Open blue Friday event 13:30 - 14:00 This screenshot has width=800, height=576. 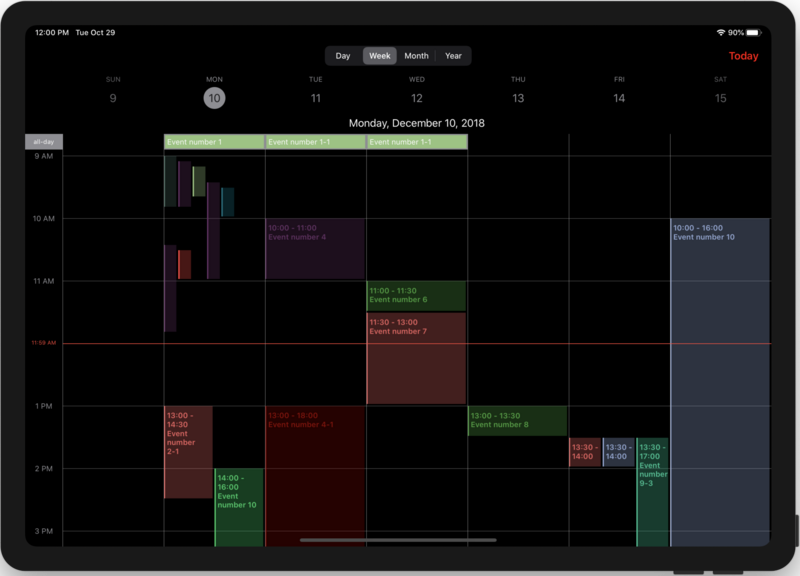coord(618,452)
